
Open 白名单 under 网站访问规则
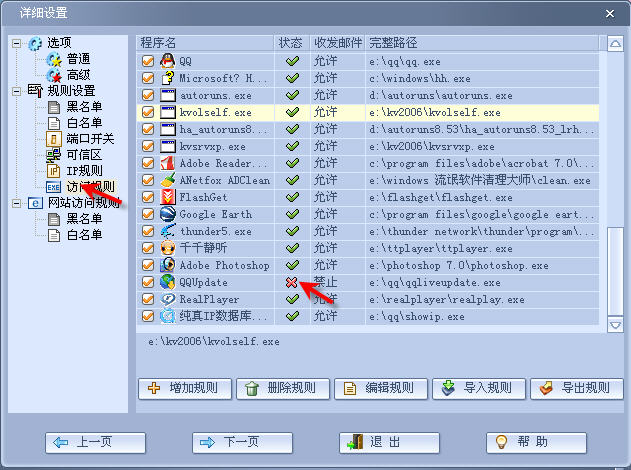(x=84, y=235)
